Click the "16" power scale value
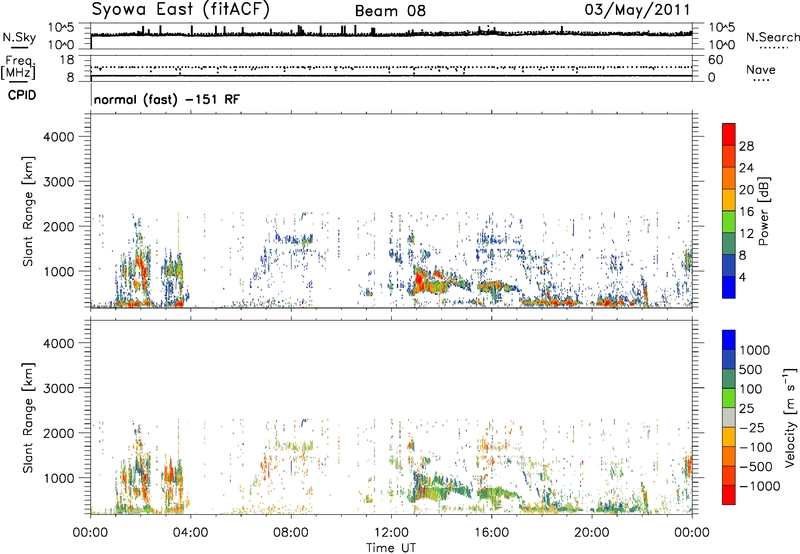This screenshot has height=554, width=800. pos(746,212)
